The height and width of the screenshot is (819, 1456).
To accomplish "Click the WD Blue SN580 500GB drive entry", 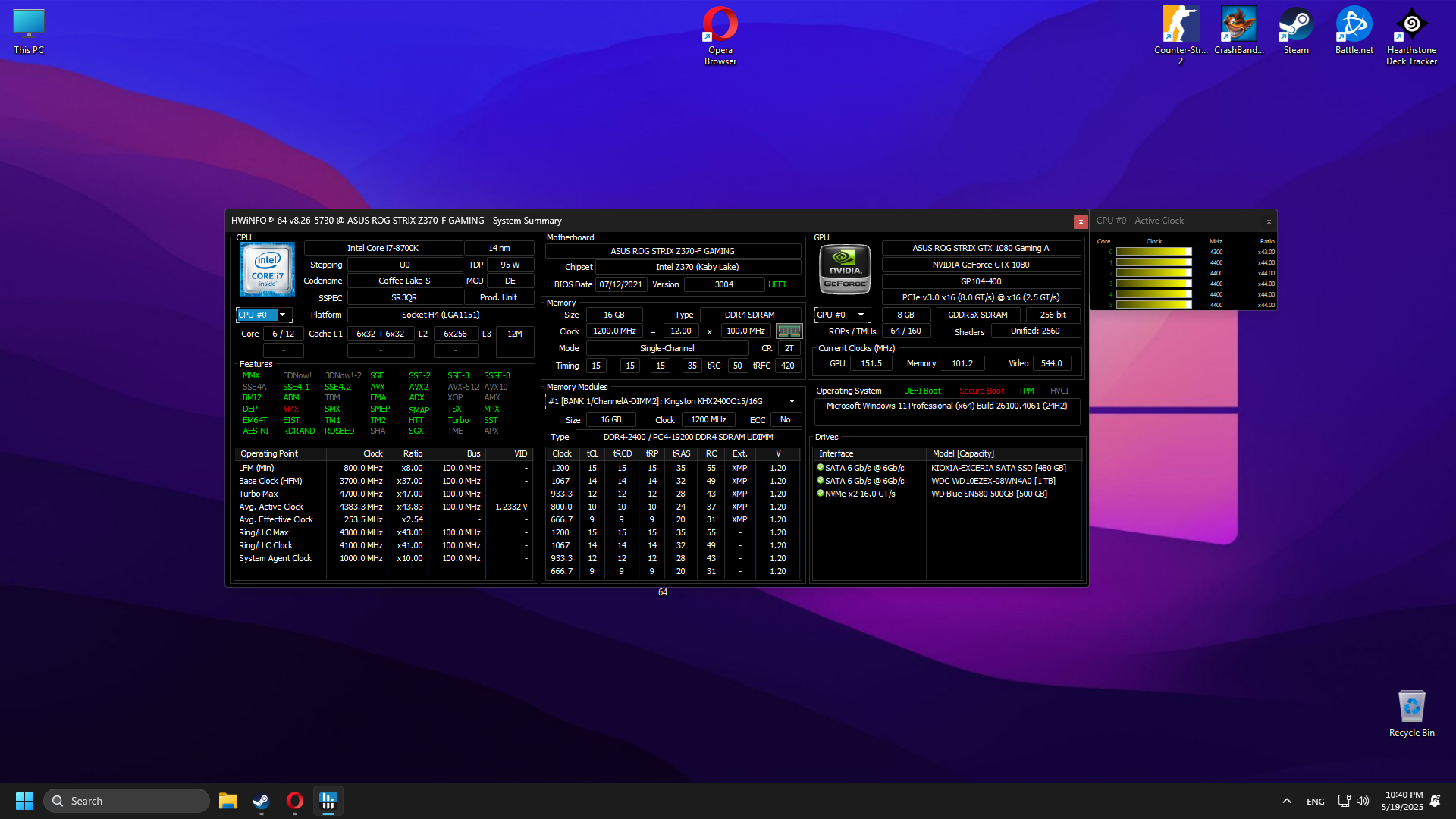I will point(989,494).
